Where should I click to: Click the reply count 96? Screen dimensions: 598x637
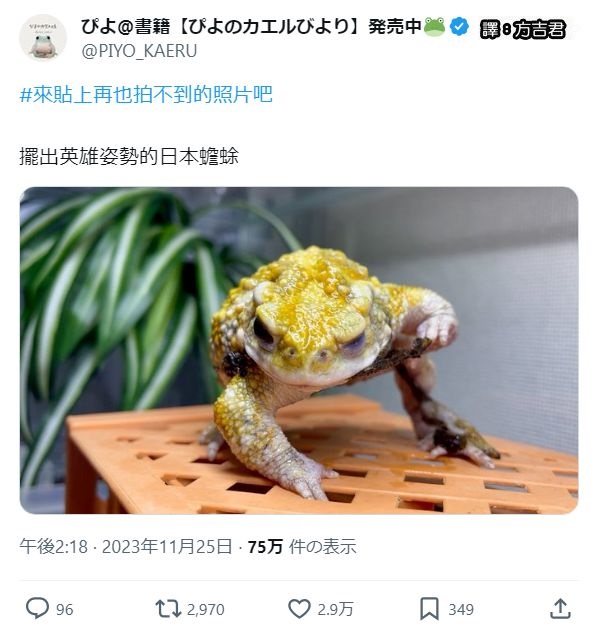[x=65, y=609]
